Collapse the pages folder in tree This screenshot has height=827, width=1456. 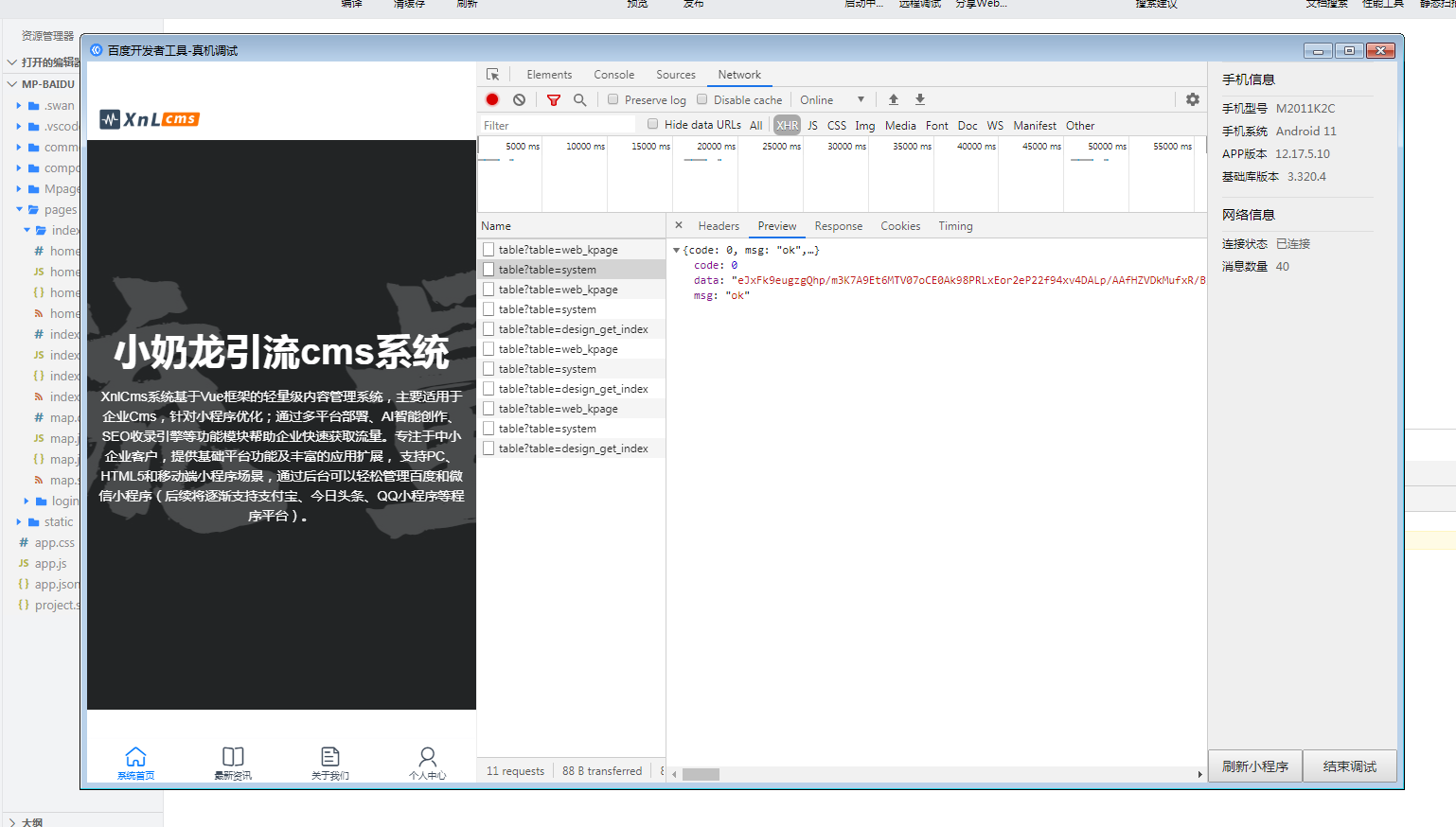click(x=19, y=210)
